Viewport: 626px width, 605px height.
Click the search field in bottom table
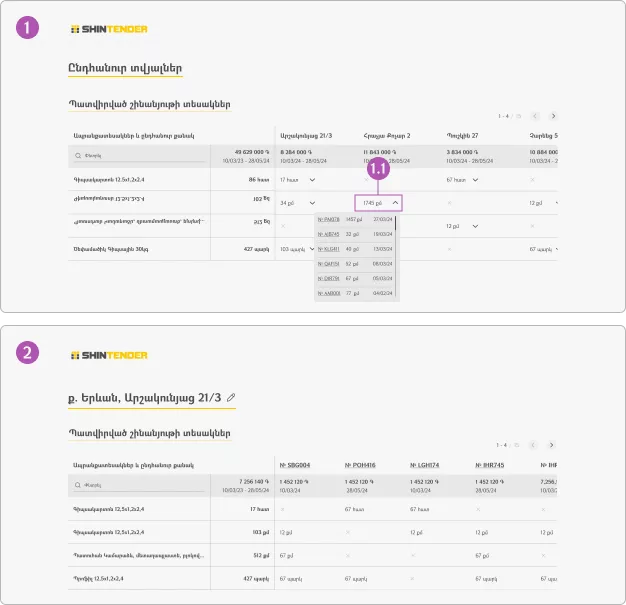pyautogui.click(x=140, y=484)
